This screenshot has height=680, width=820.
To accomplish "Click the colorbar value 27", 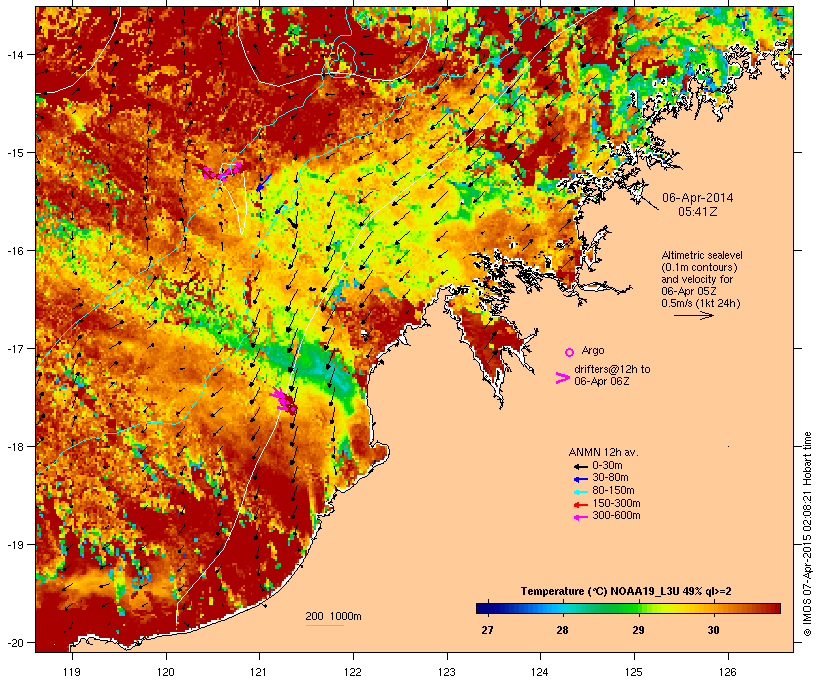I will [487, 630].
